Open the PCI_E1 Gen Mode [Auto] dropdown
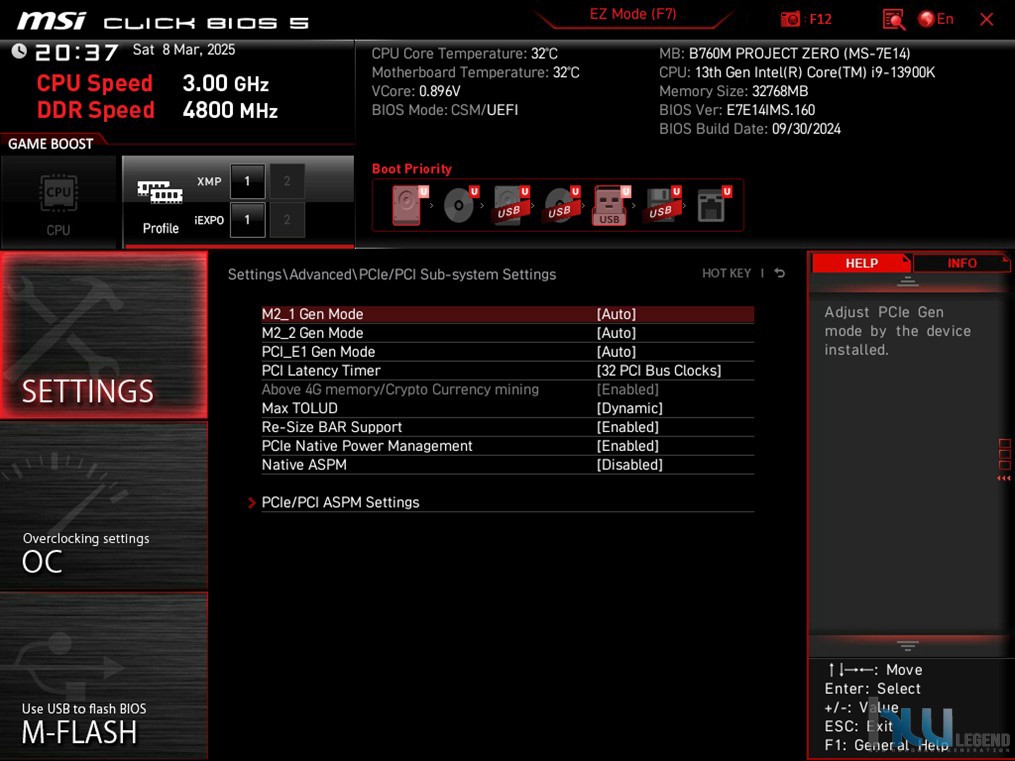1015x761 pixels. coord(616,351)
